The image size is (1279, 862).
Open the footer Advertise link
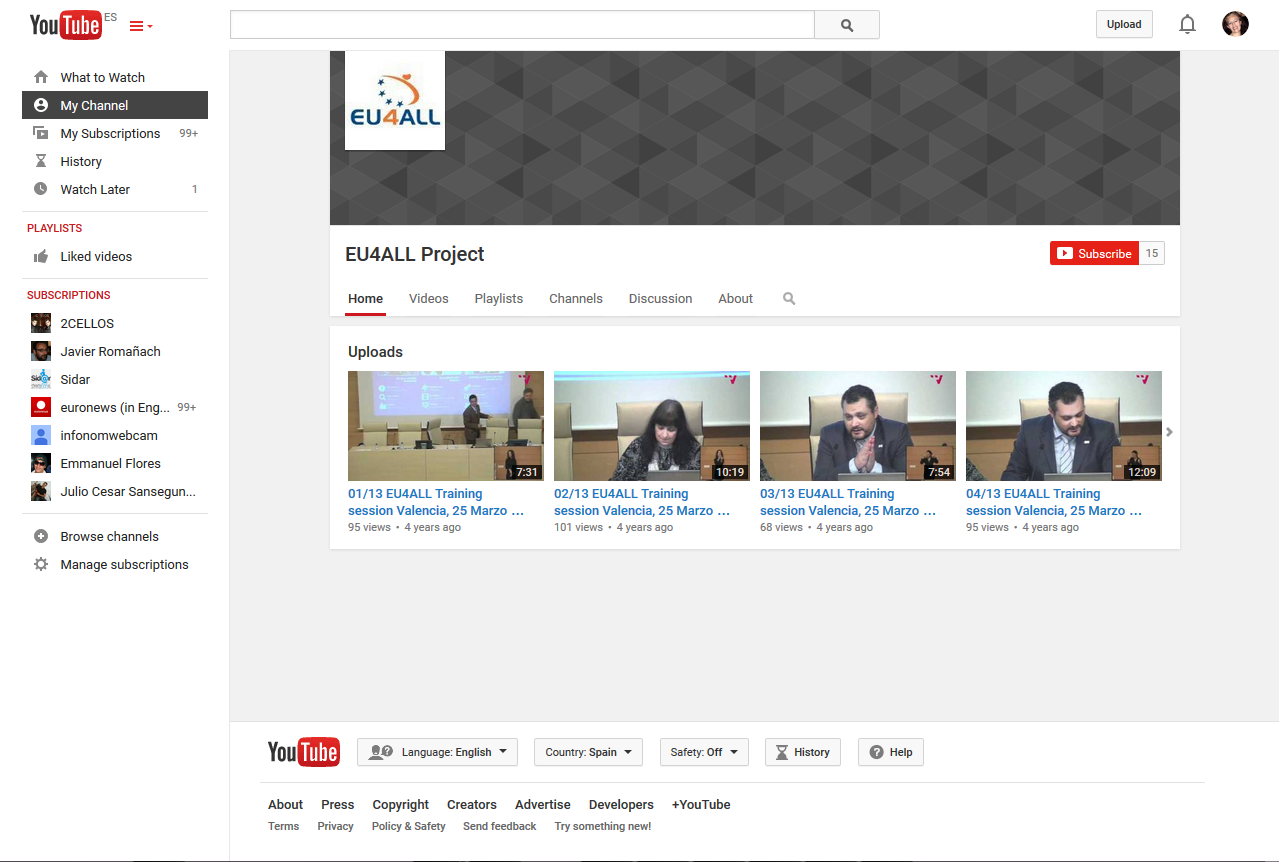543,804
